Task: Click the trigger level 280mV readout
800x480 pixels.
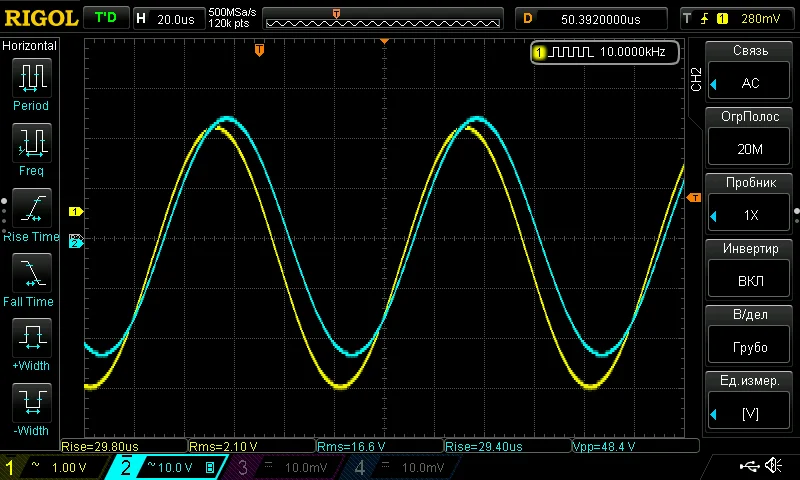Action: pos(760,19)
